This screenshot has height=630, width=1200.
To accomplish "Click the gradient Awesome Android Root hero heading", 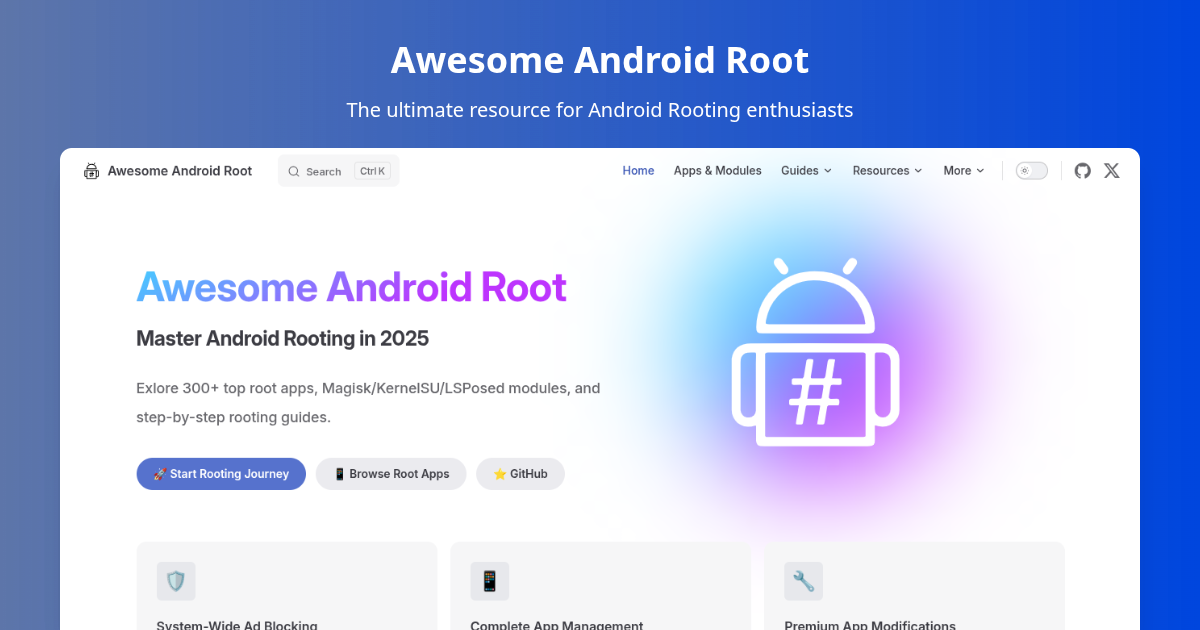I will click(352, 288).
